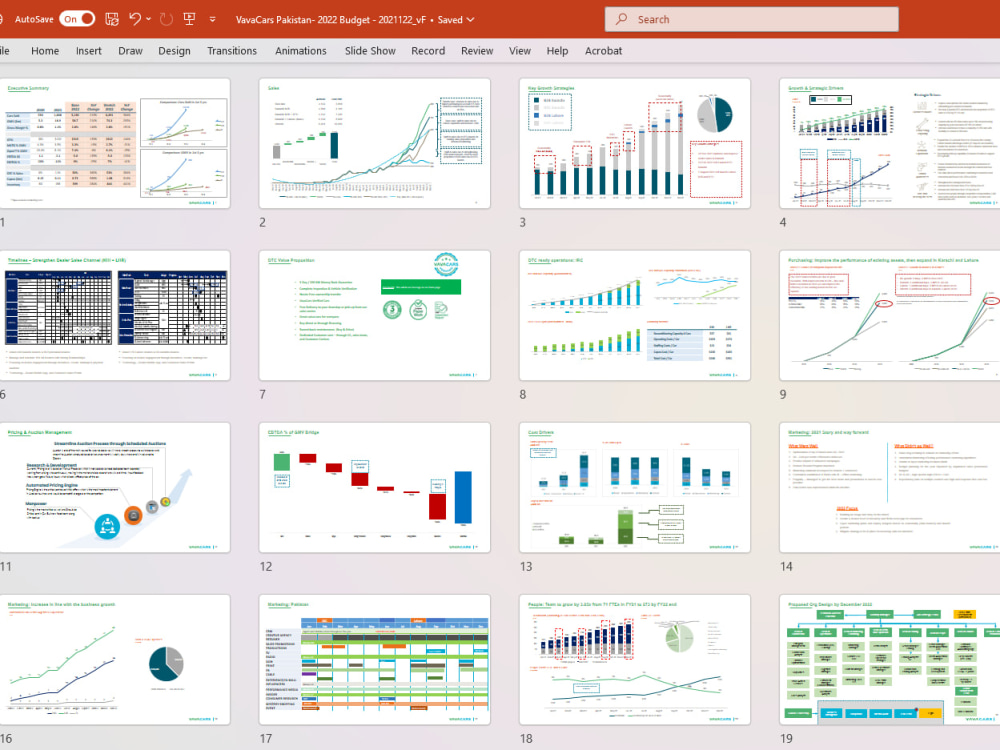This screenshot has height=750, width=1000.
Task: Select slide 1 Executive Summary thumbnail
Action: [115, 143]
